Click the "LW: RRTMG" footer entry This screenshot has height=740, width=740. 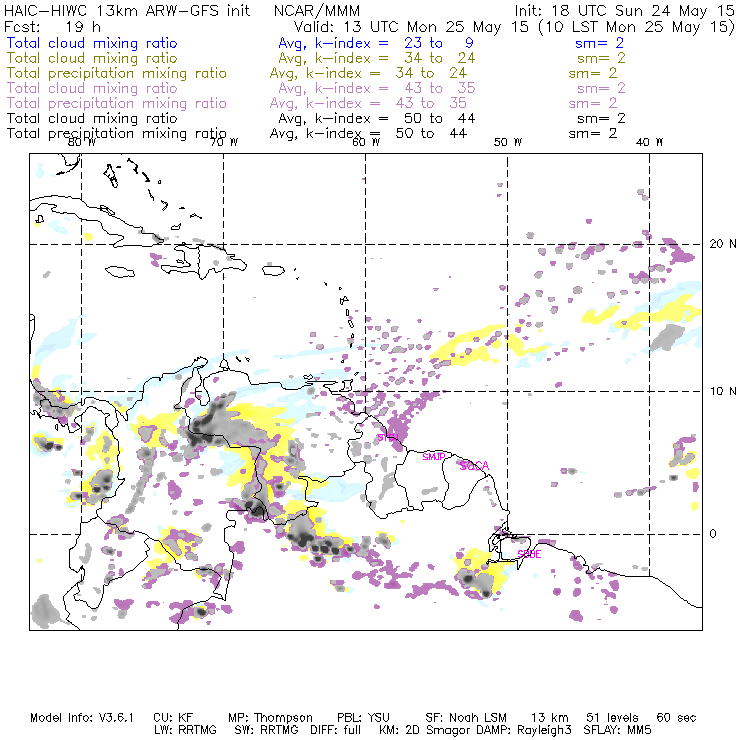point(185,730)
